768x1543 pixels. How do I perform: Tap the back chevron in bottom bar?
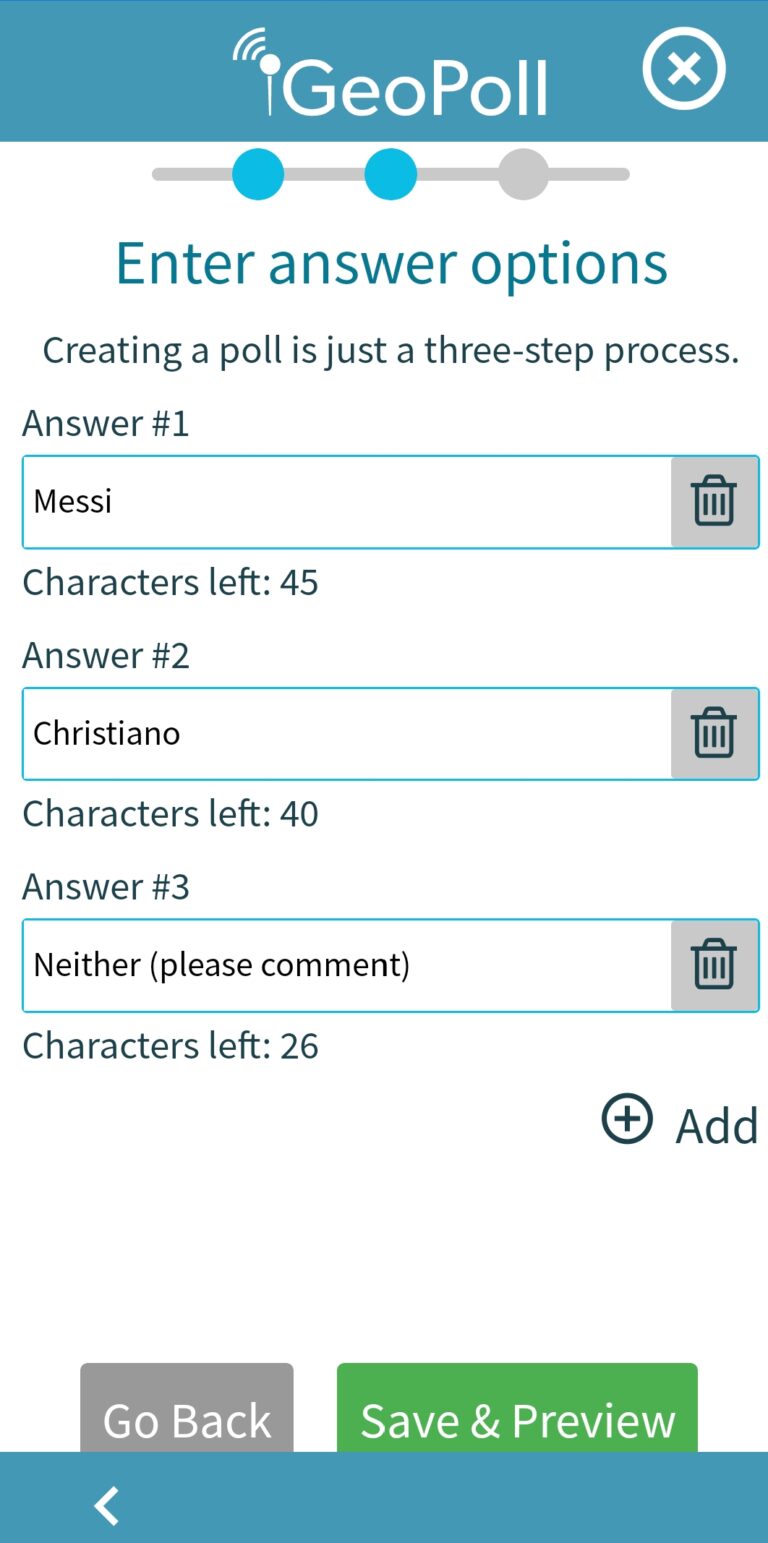(107, 1505)
